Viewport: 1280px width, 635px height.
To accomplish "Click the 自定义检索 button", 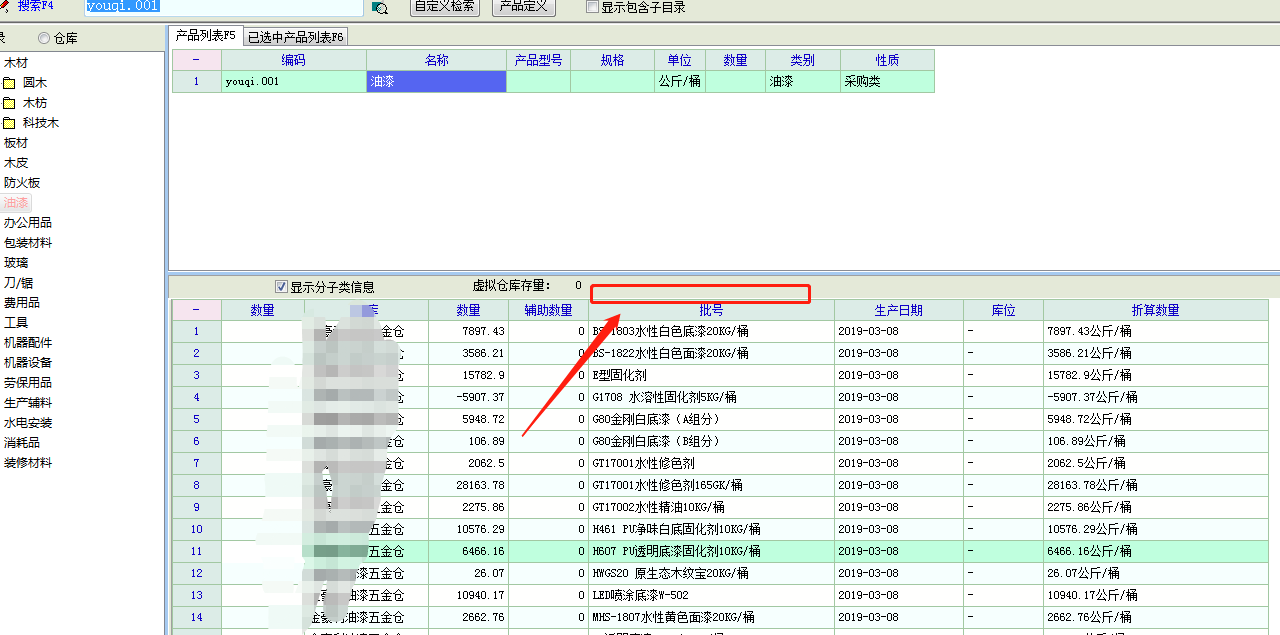I will tap(445, 7).
